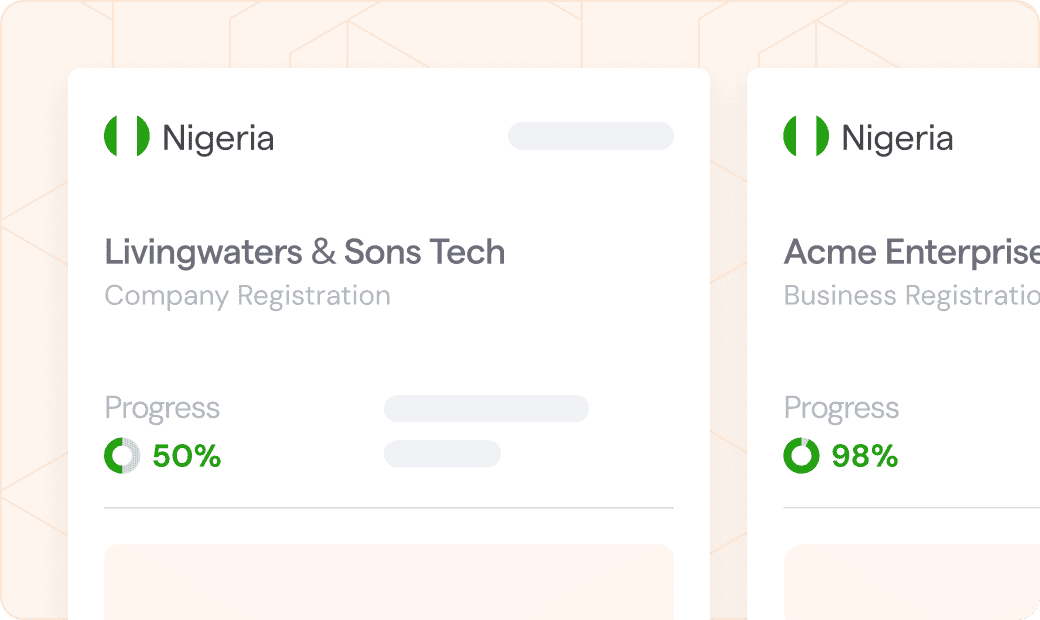Click the 50% progress value text

186,457
